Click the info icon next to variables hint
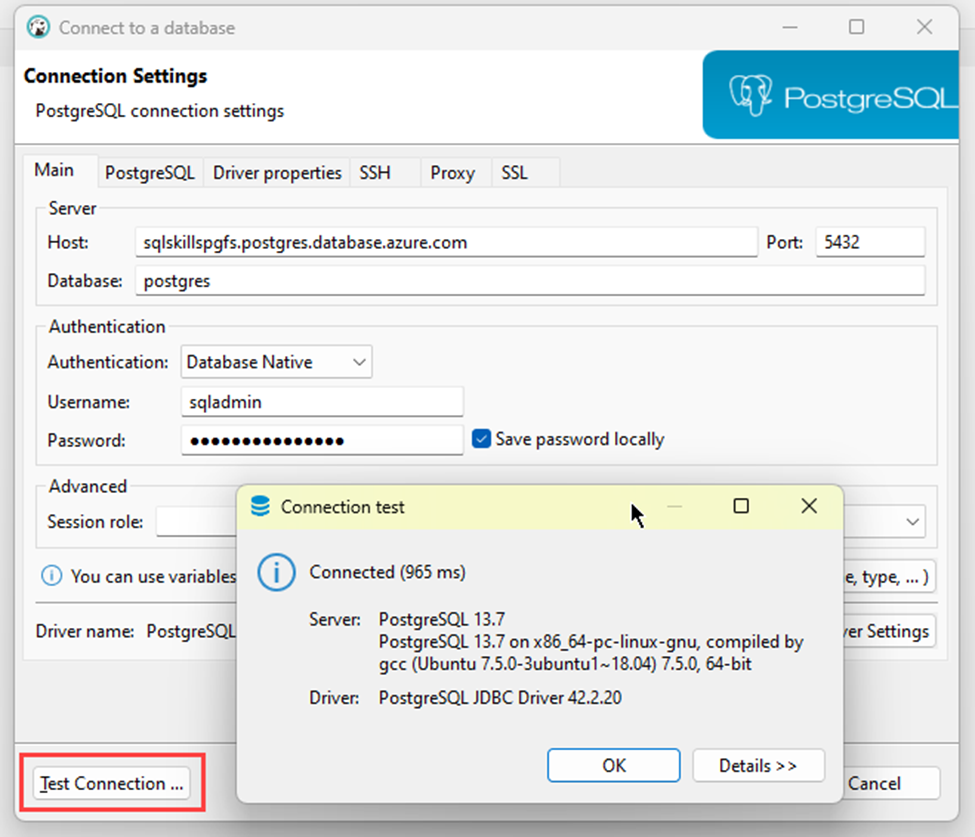Screen dimensions: 975x837 52,576
